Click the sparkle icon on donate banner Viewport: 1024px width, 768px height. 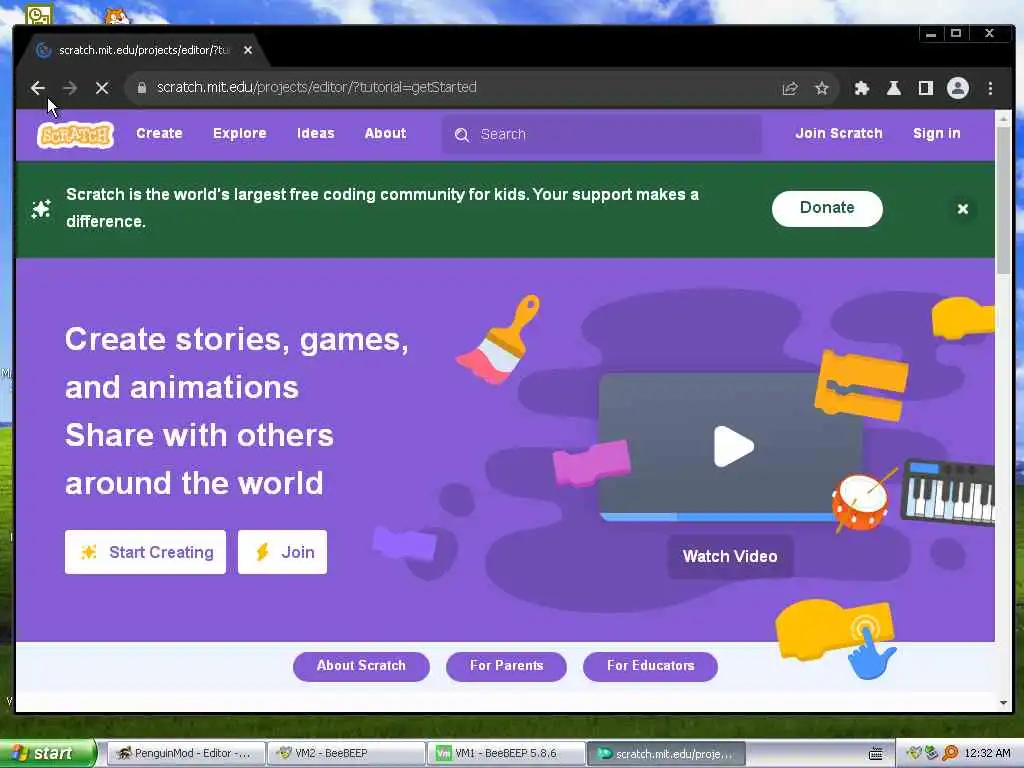(41, 209)
